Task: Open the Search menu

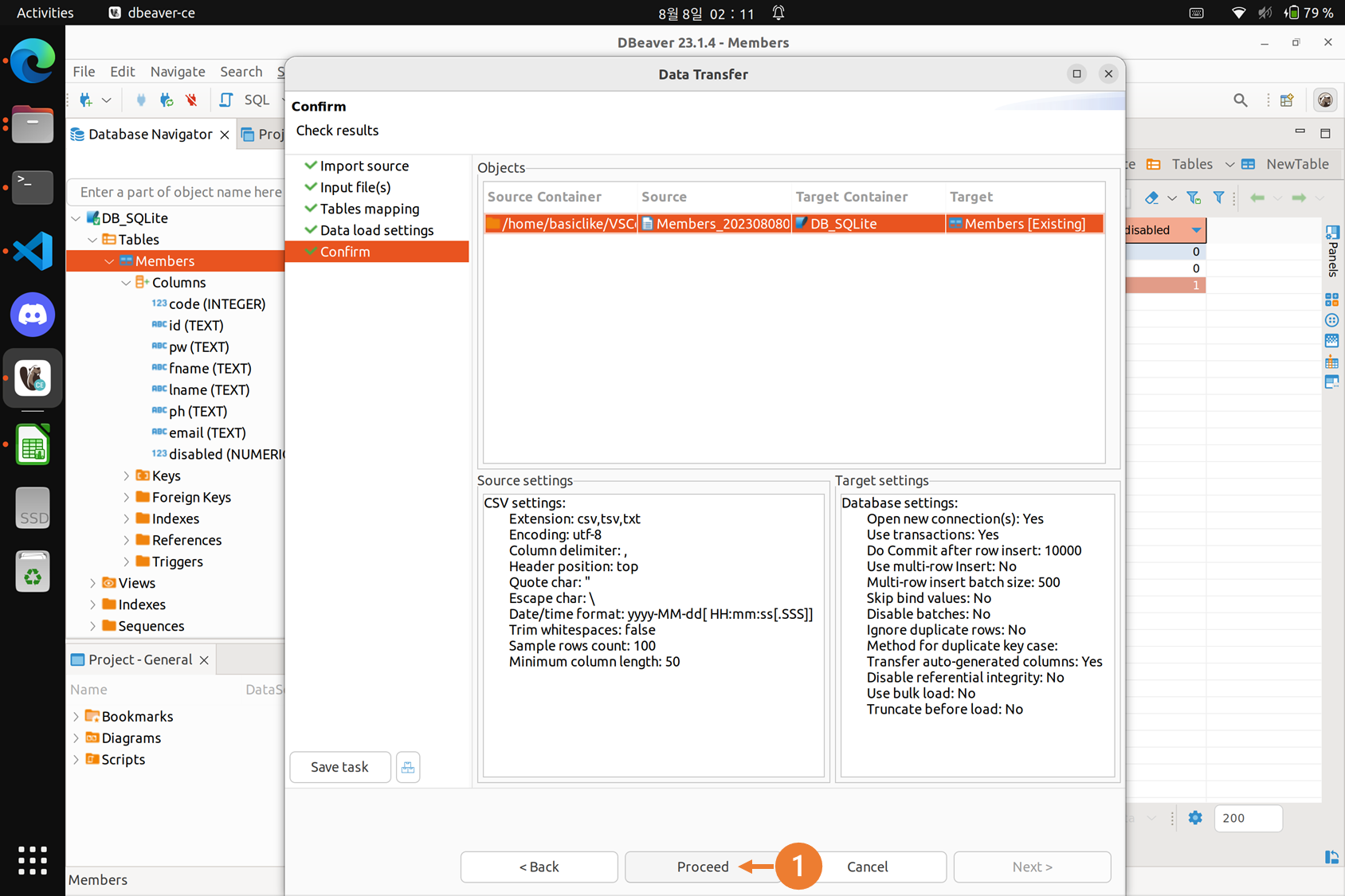Action: [241, 72]
